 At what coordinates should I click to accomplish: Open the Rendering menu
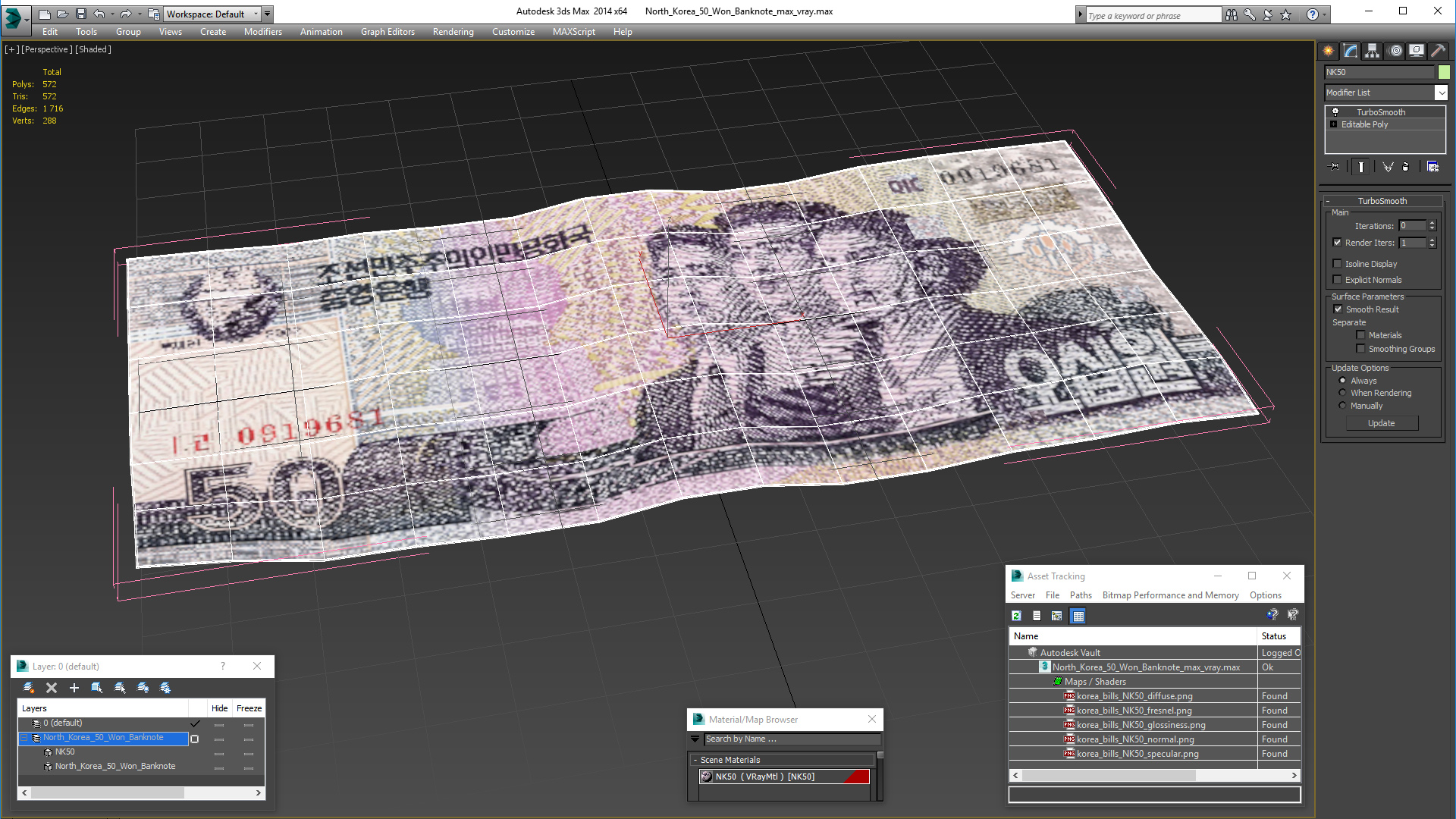click(453, 32)
